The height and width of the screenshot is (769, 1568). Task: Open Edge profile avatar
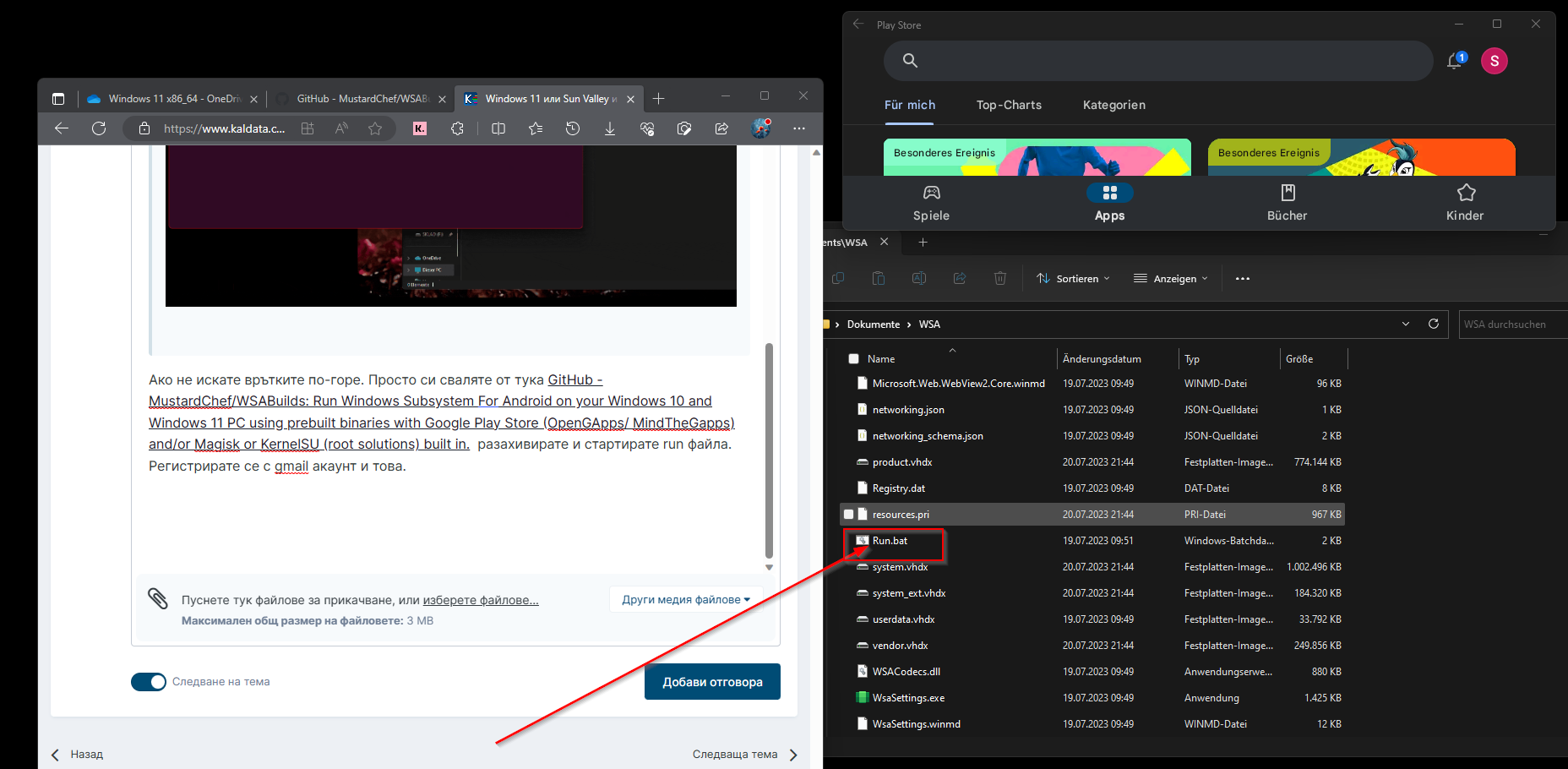[760, 128]
